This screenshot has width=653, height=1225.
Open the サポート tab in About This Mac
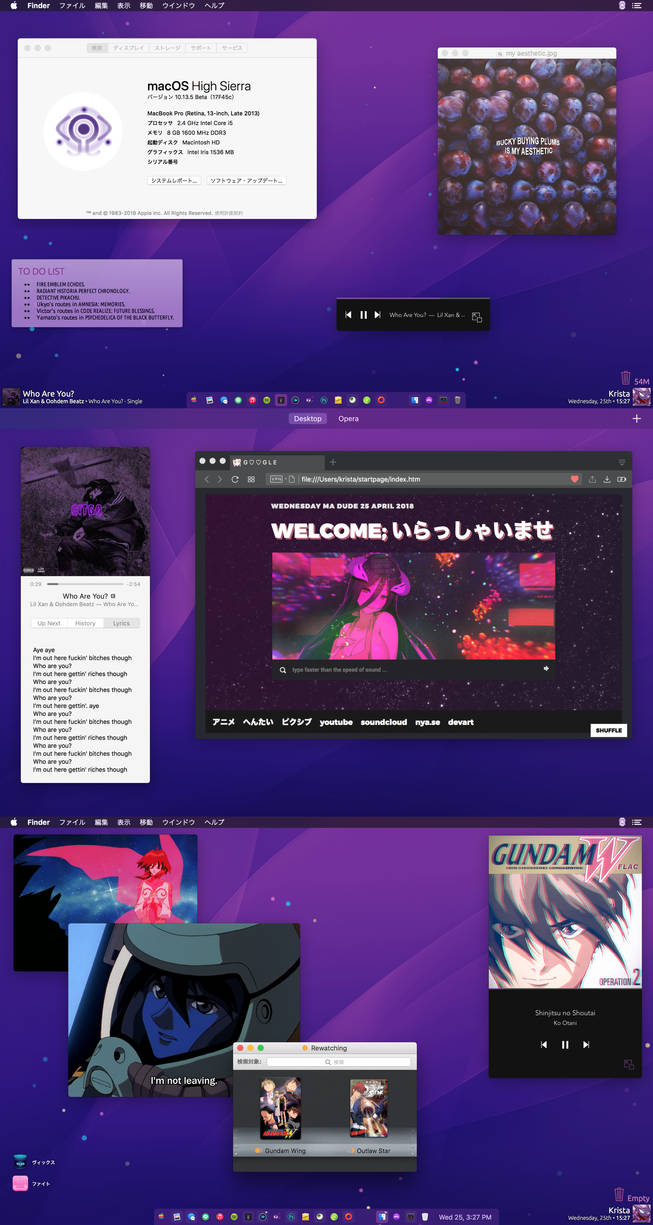pos(201,48)
